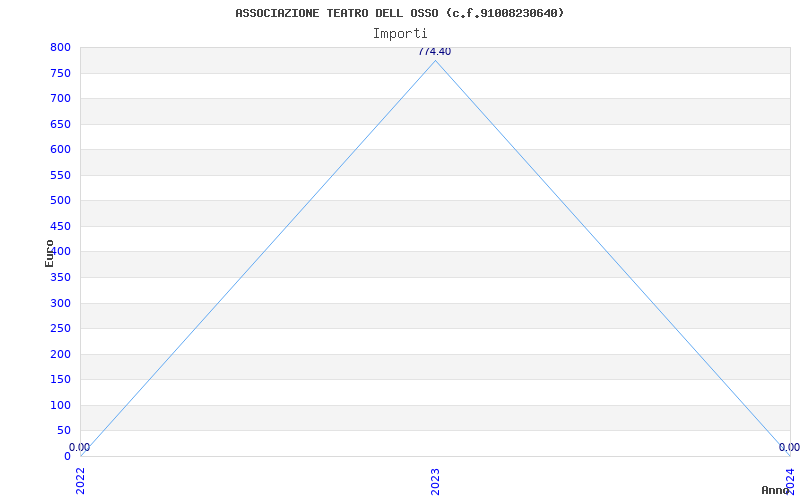Click the 350 y-axis tick label
Viewport: 800px width, 500px height.
pyautogui.click(x=60, y=278)
